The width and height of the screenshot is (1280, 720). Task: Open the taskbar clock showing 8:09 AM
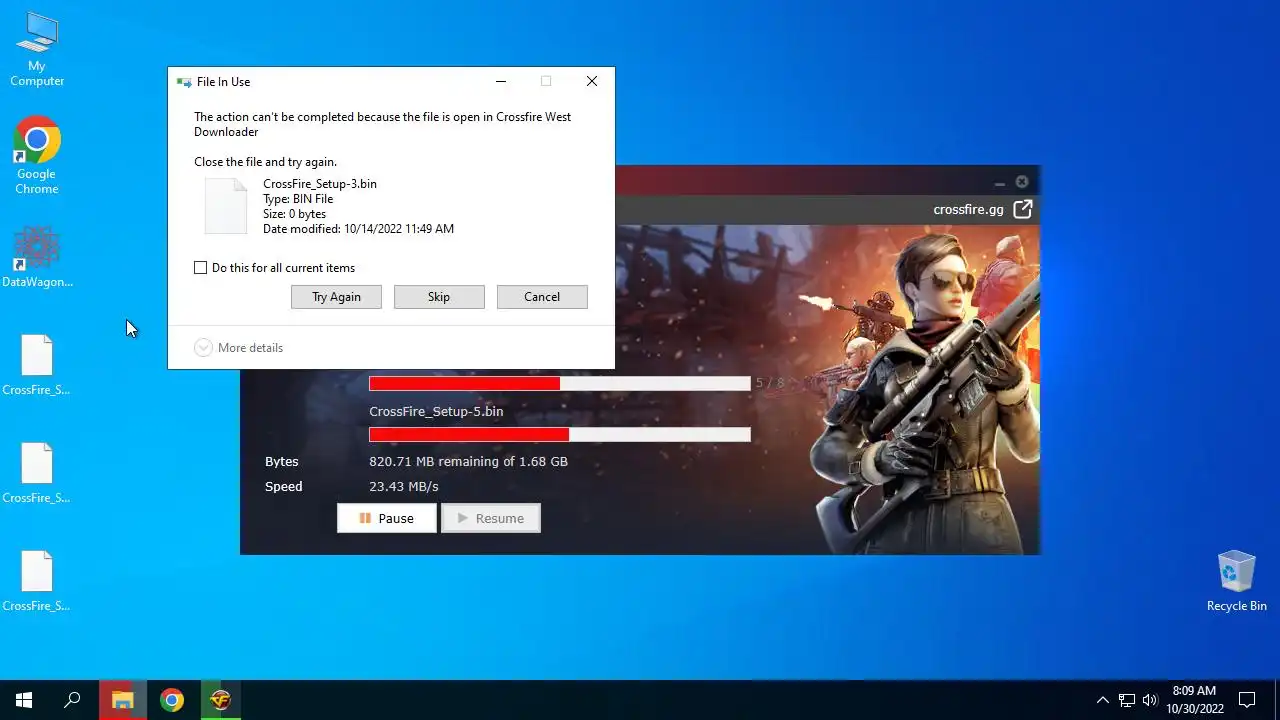pos(1194,700)
